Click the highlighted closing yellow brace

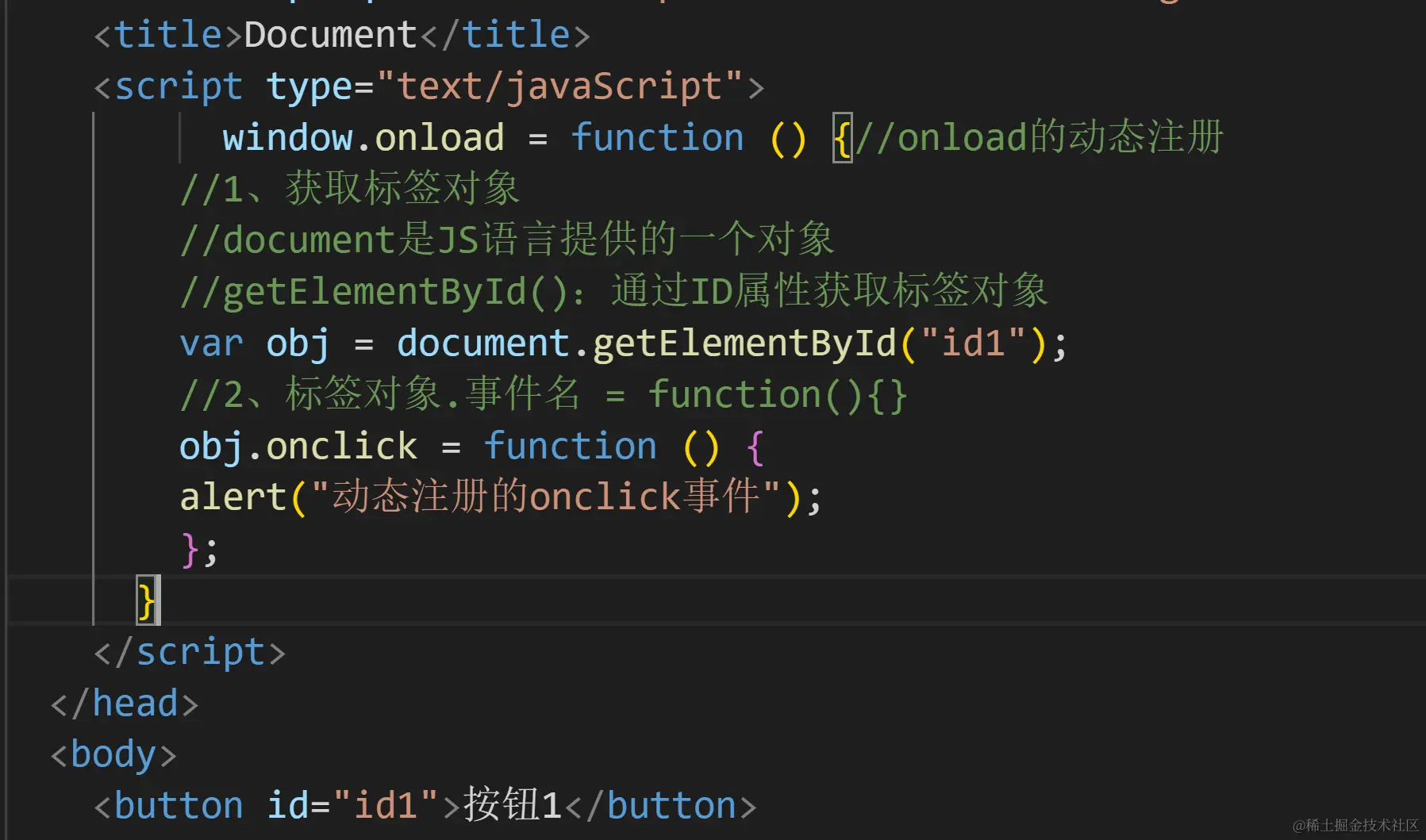(x=147, y=600)
